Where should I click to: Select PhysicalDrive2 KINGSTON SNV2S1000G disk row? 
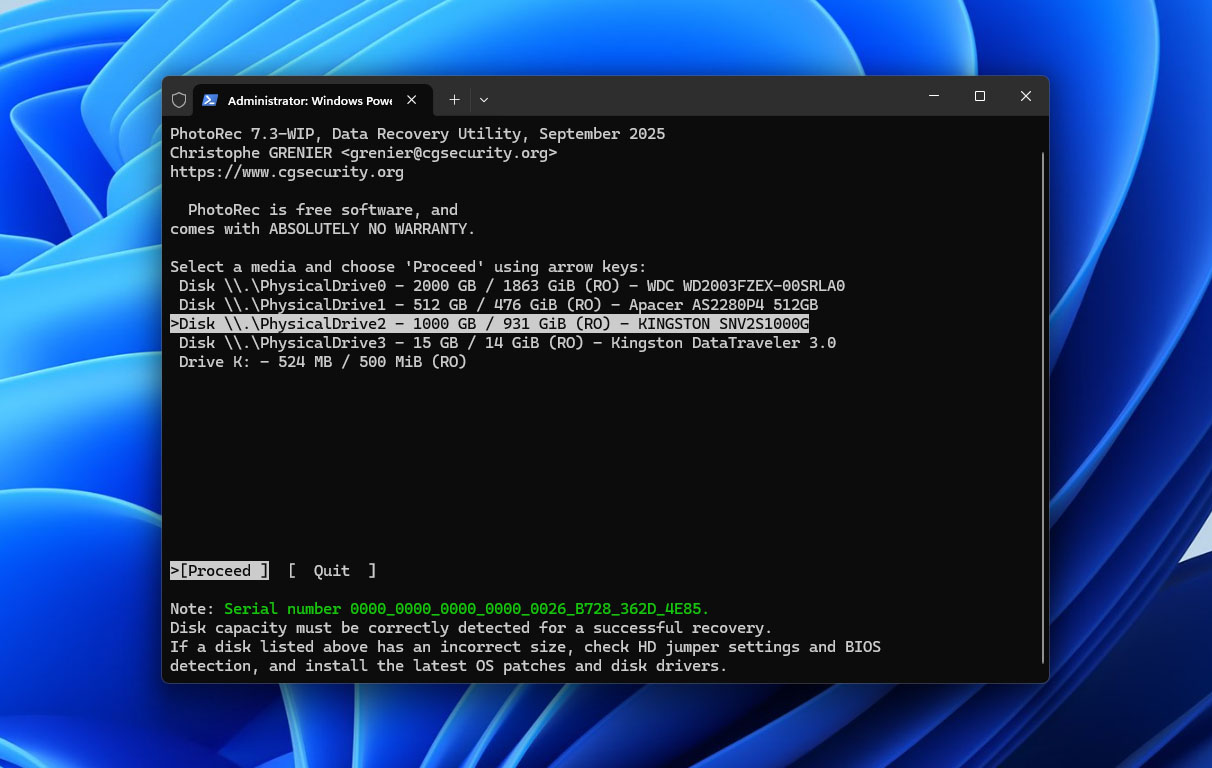tap(489, 324)
